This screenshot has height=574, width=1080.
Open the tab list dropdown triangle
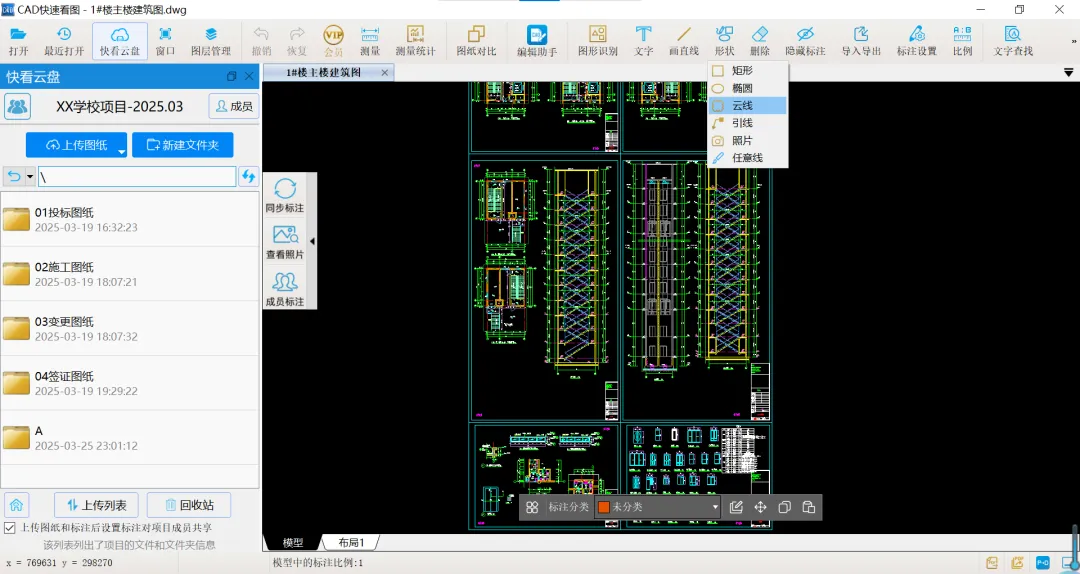[1068, 72]
